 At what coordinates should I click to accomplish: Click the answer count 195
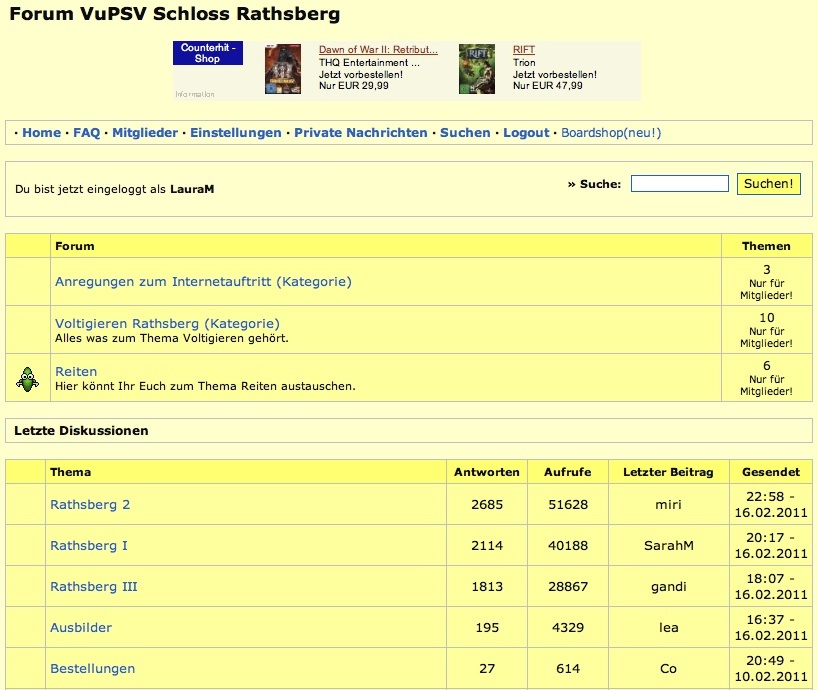[487, 627]
